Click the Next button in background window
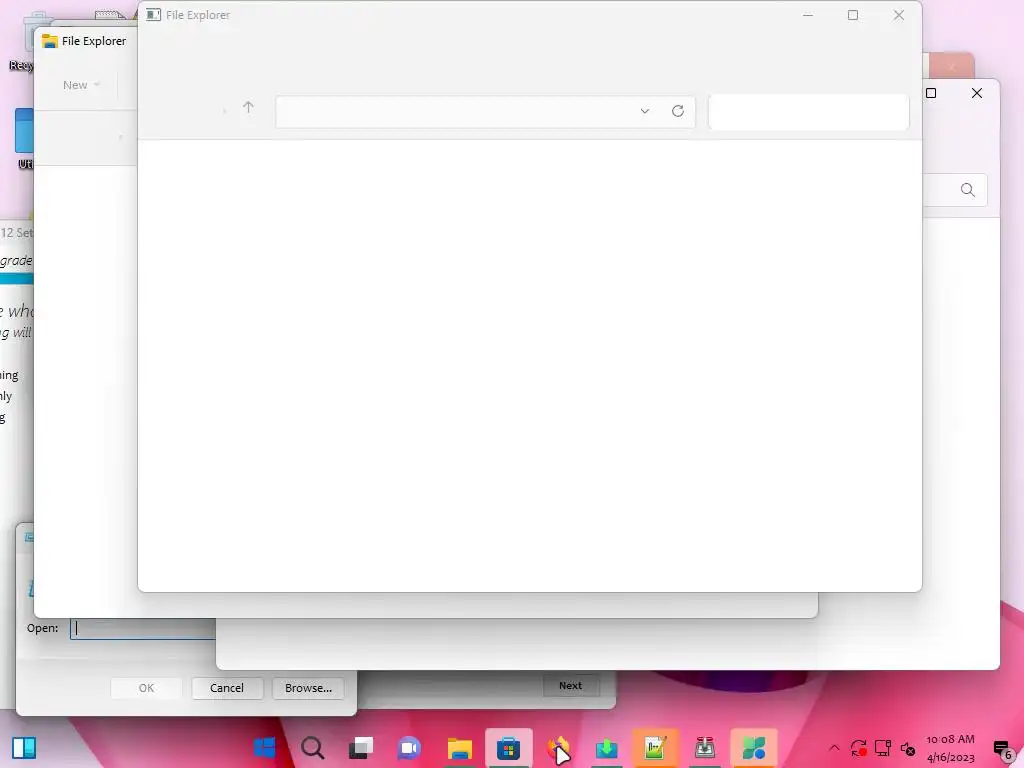Screen dimensions: 1024x768 pos(570,686)
